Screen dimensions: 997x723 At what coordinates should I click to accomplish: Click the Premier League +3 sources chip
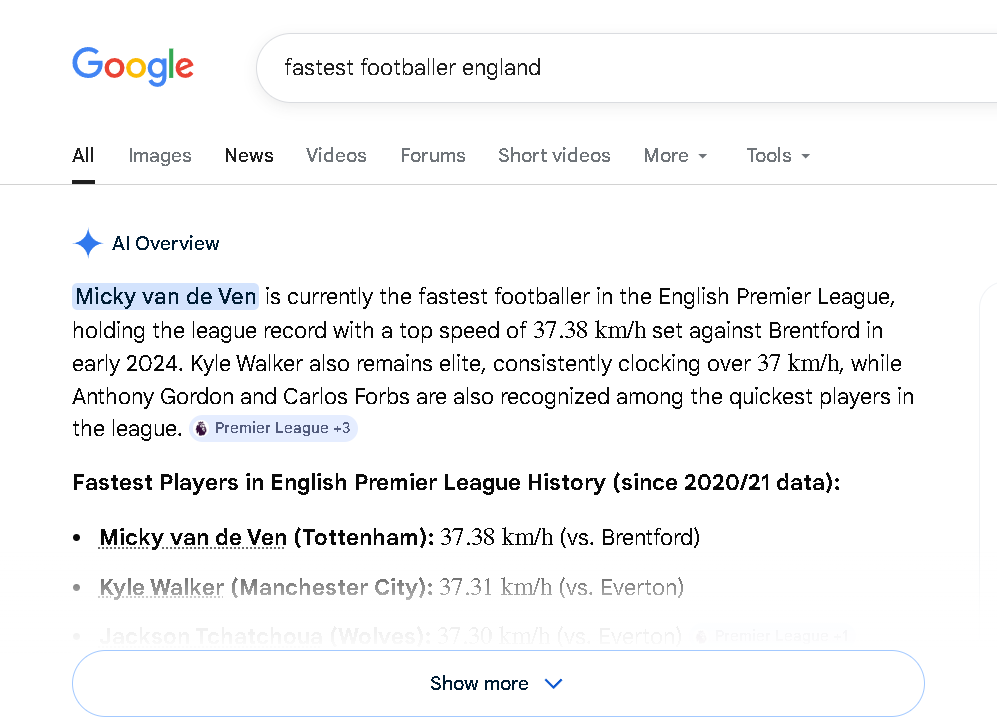coord(273,428)
